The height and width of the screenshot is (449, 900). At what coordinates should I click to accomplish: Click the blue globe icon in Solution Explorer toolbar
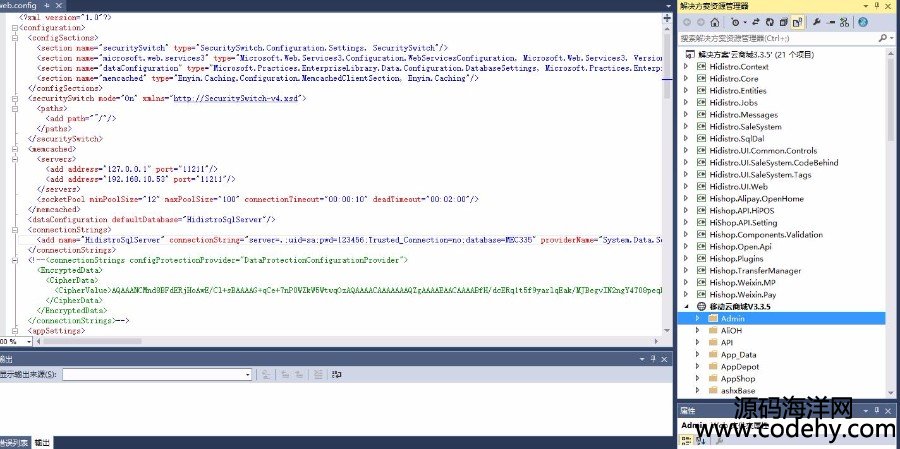point(863,22)
